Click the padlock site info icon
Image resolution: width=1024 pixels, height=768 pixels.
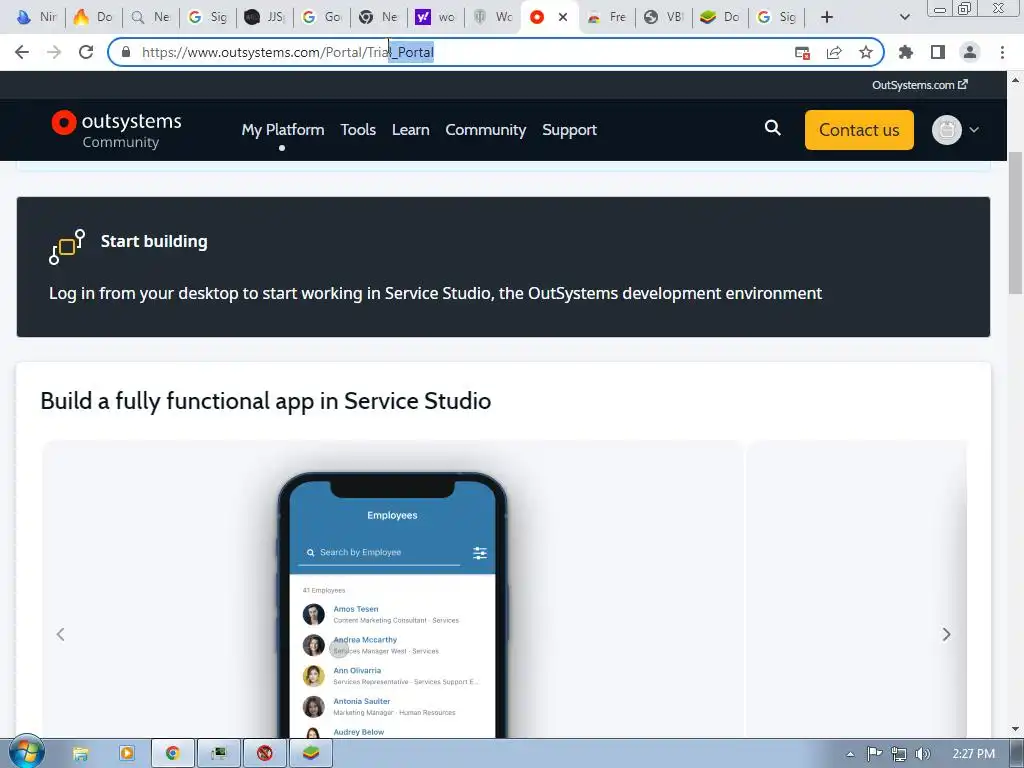[x=127, y=52]
